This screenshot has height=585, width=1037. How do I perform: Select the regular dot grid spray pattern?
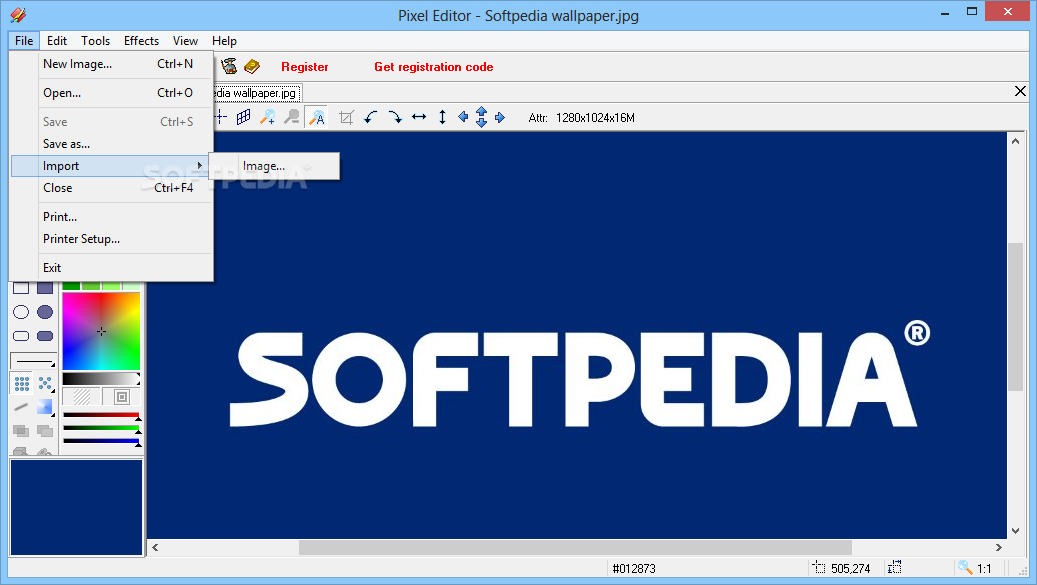22,383
